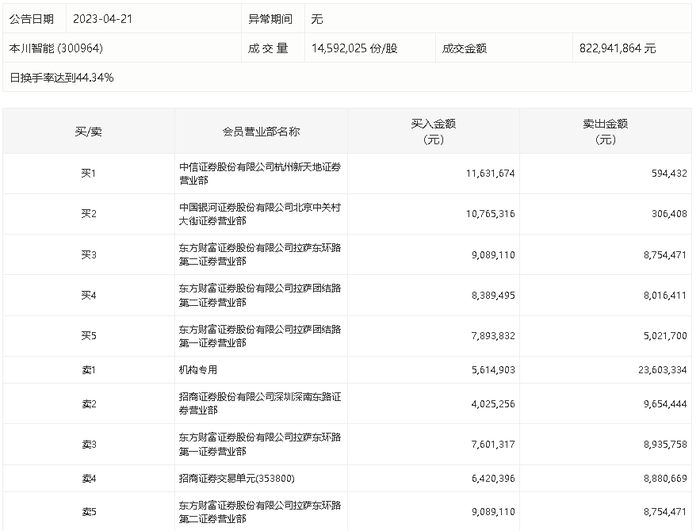Select the 卖3 row label
Image resolution: width=700 pixels, height=531 pixels.
(x=89, y=444)
